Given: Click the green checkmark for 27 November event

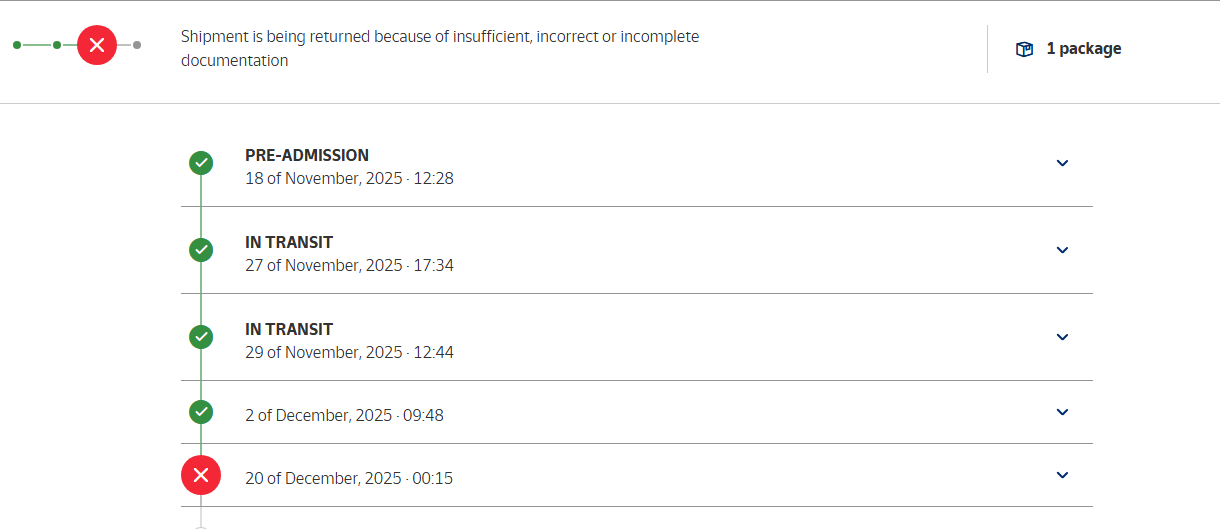Looking at the screenshot, I should [201, 249].
